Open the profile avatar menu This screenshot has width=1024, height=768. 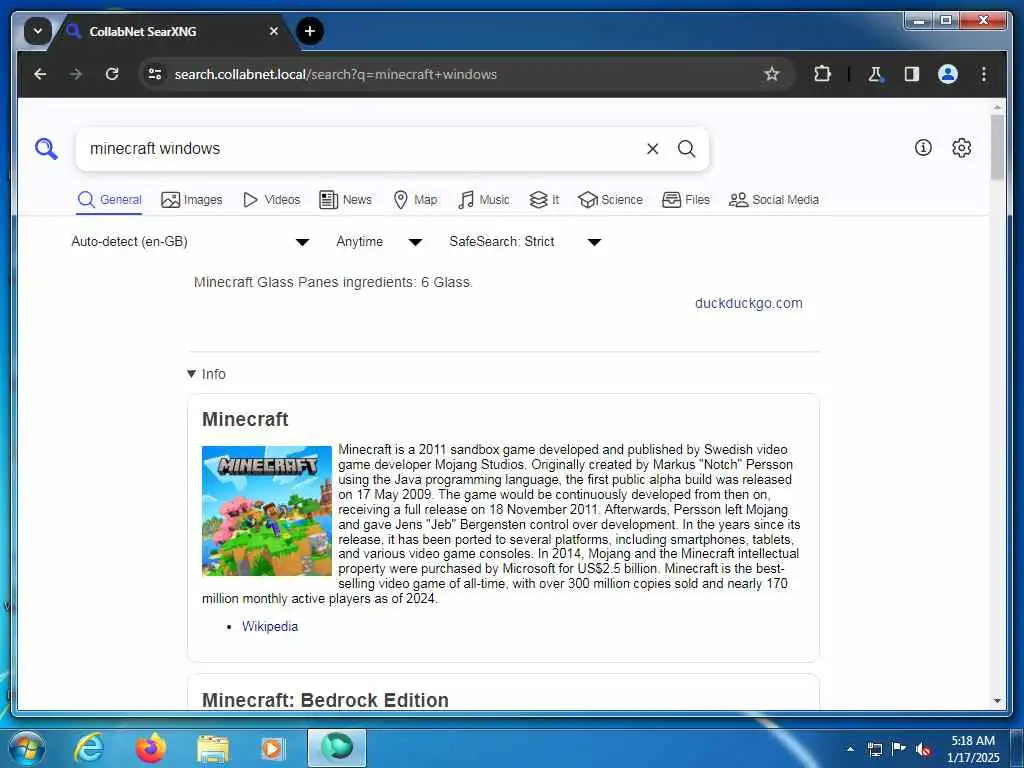pos(948,74)
